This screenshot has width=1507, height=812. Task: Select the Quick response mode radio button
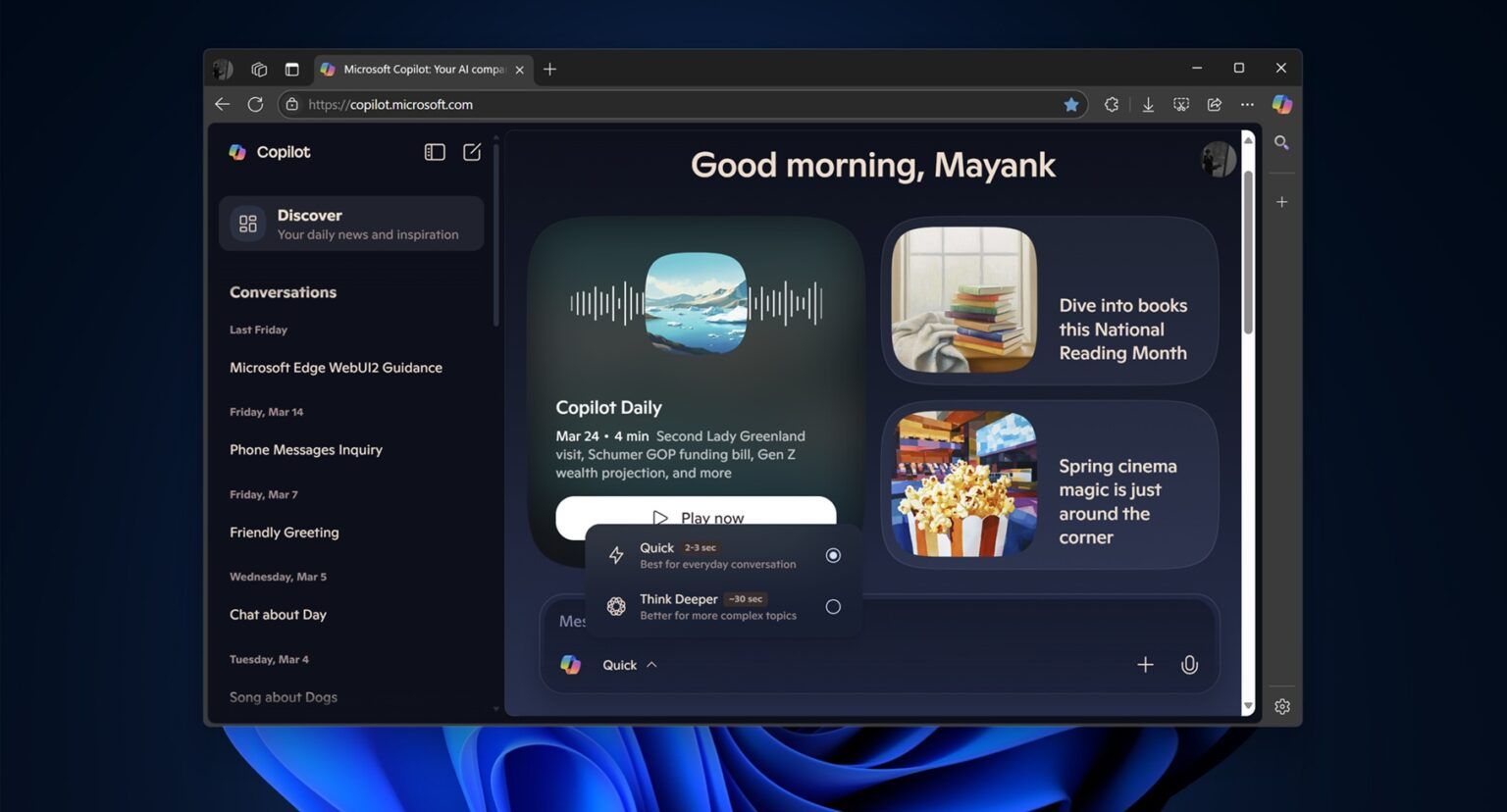click(x=833, y=555)
